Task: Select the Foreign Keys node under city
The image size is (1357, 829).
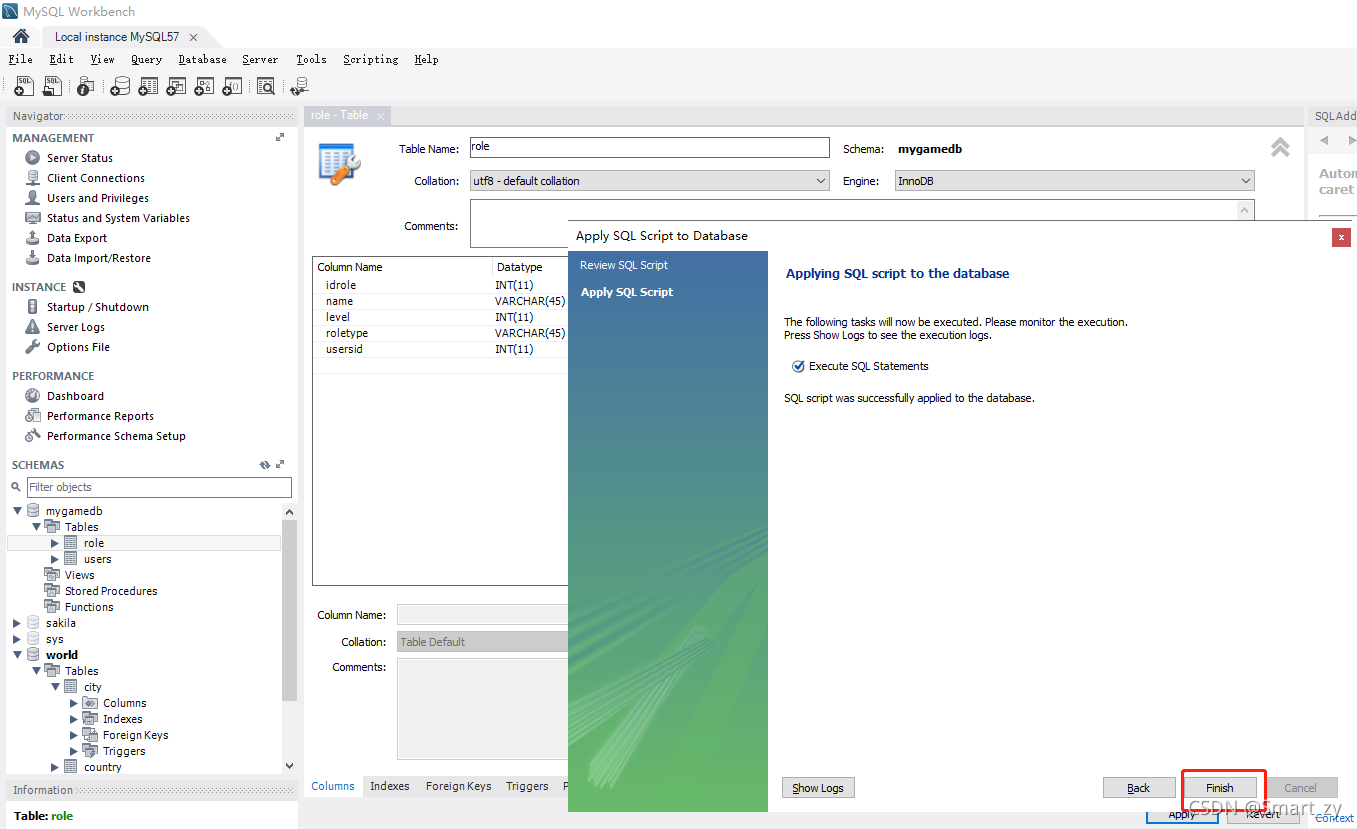Action: click(x=135, y=735)
